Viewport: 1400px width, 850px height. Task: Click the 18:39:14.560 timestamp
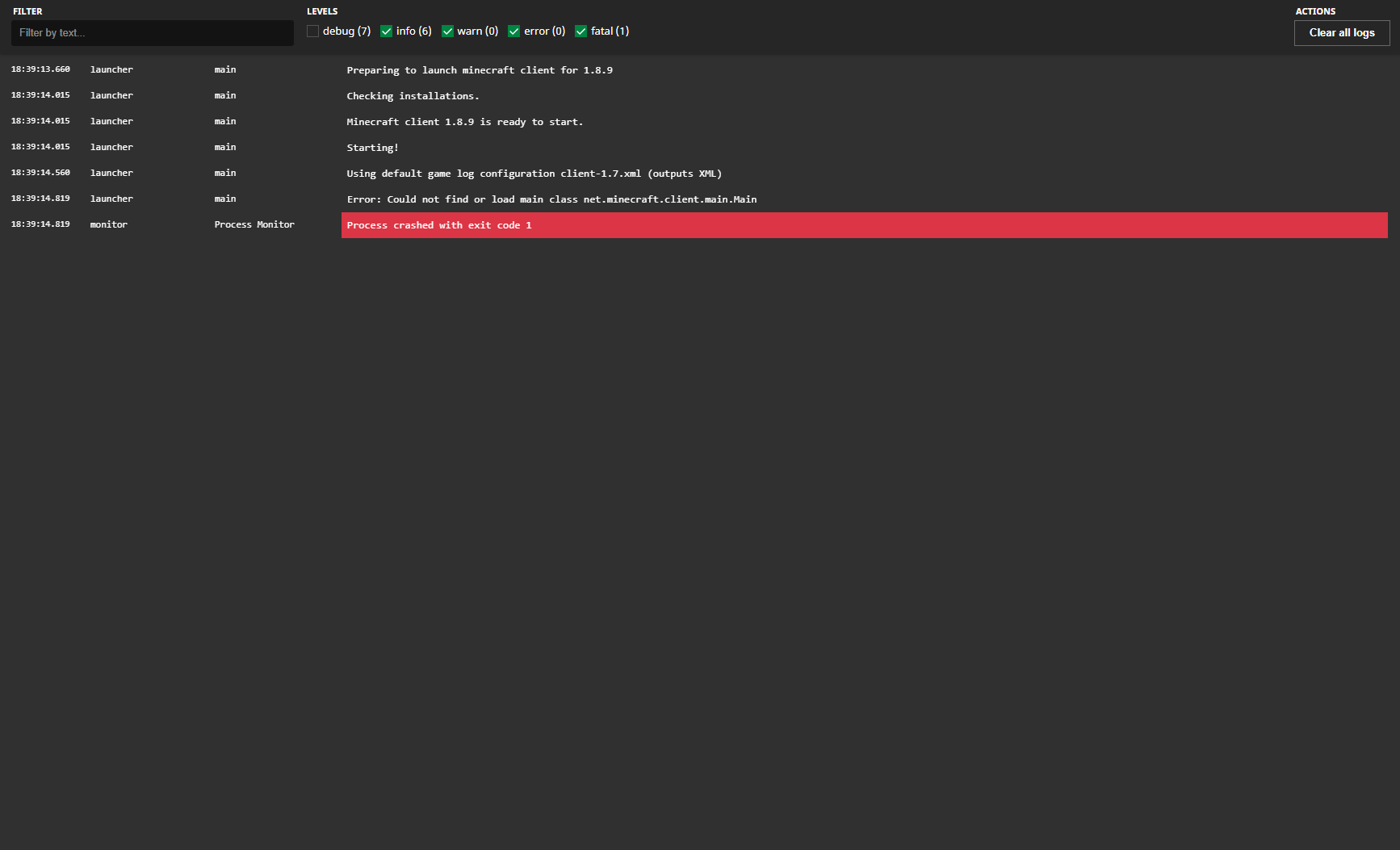tap(40, 173)
